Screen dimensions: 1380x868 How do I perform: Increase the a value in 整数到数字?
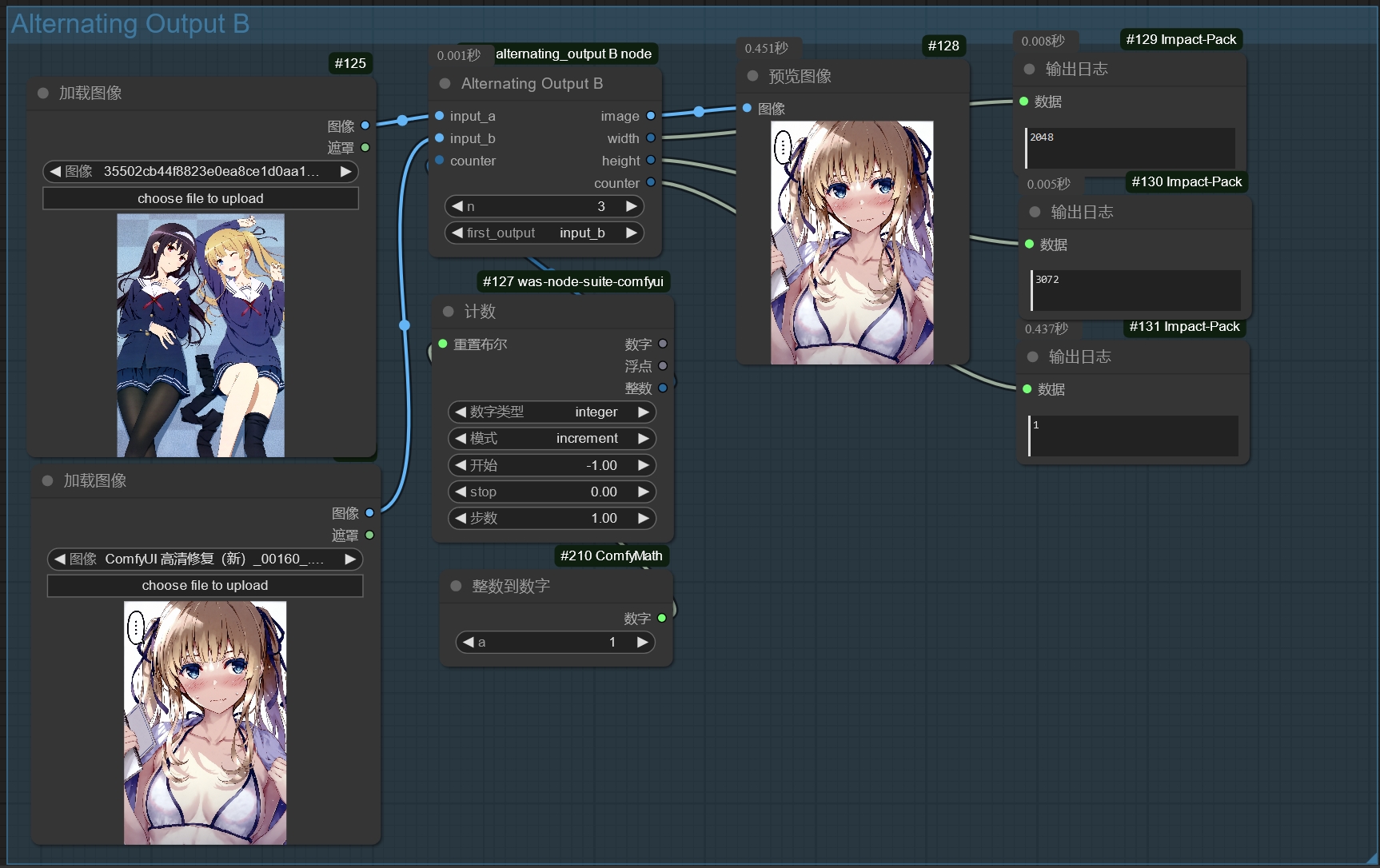643,642
